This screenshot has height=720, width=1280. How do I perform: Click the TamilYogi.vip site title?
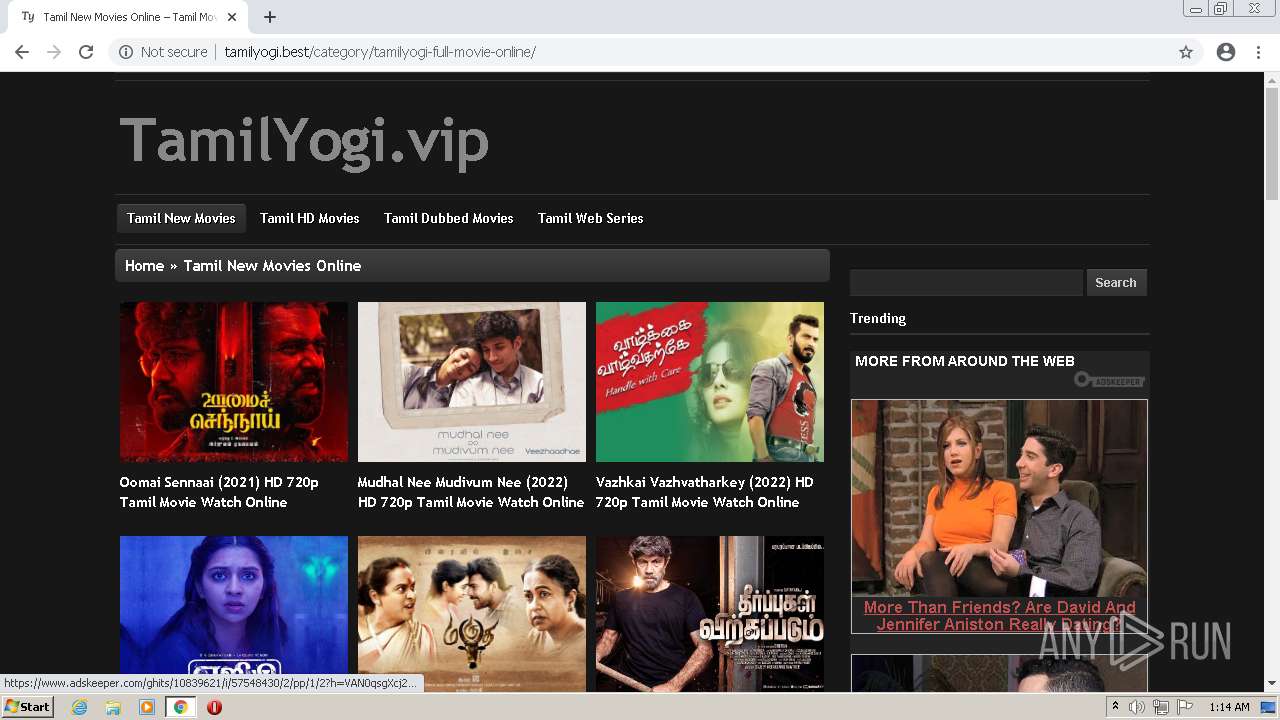(304, 140)
